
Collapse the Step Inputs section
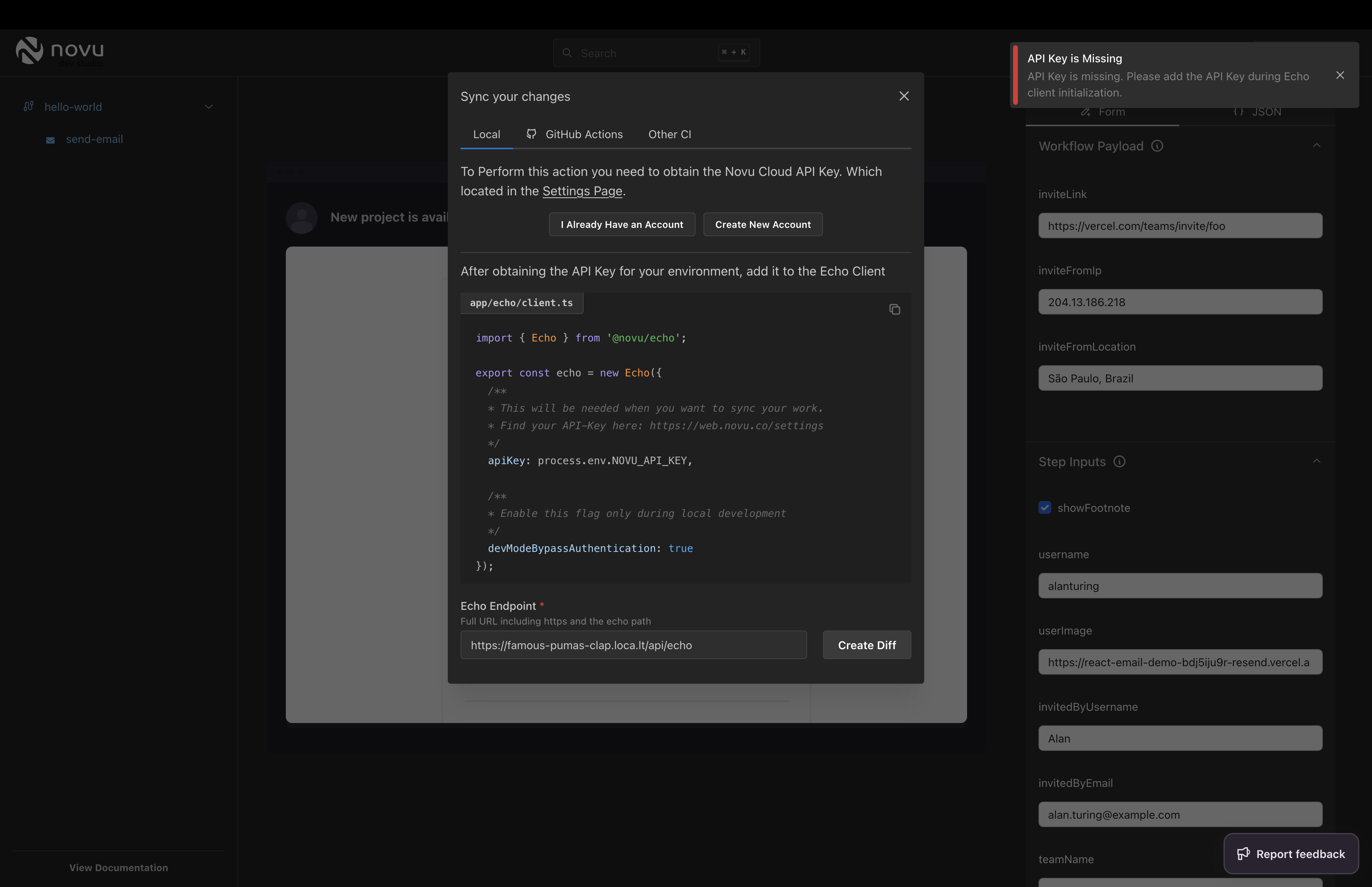point(1316,461)
